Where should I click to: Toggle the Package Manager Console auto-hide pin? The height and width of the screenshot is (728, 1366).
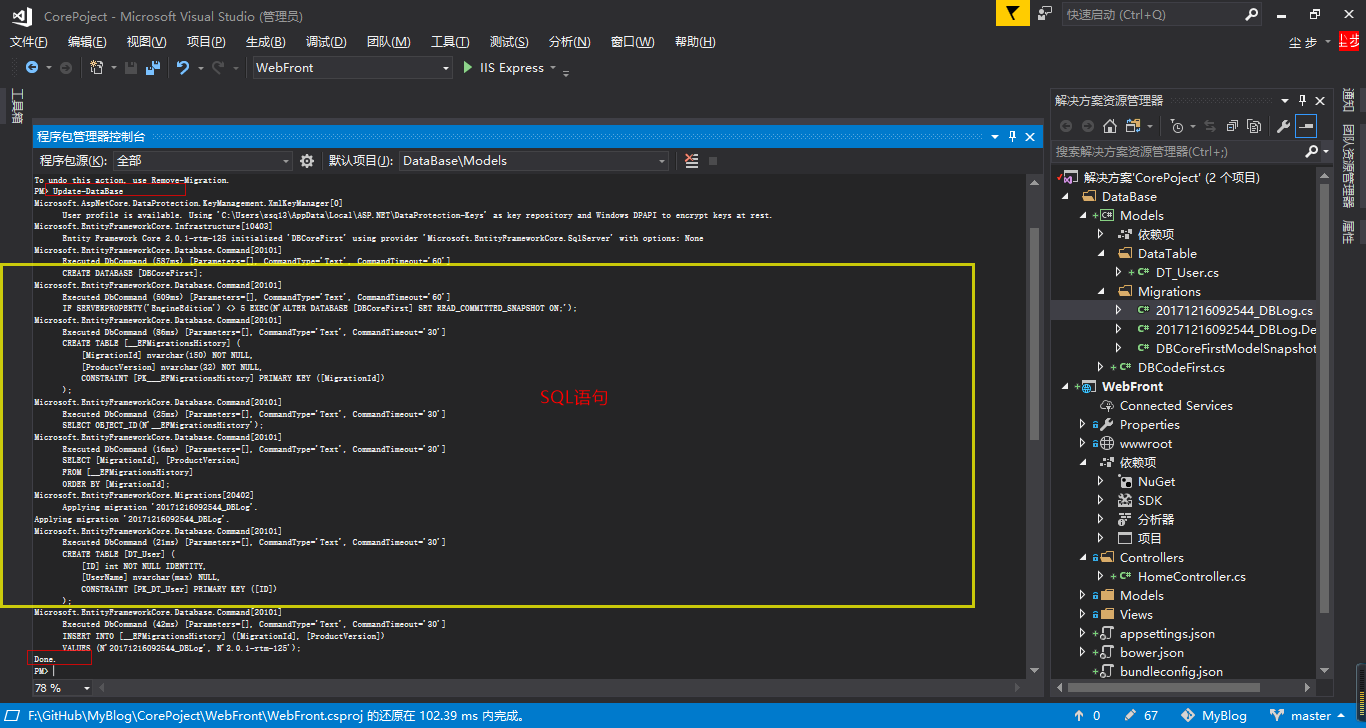tap(1012, 136)
